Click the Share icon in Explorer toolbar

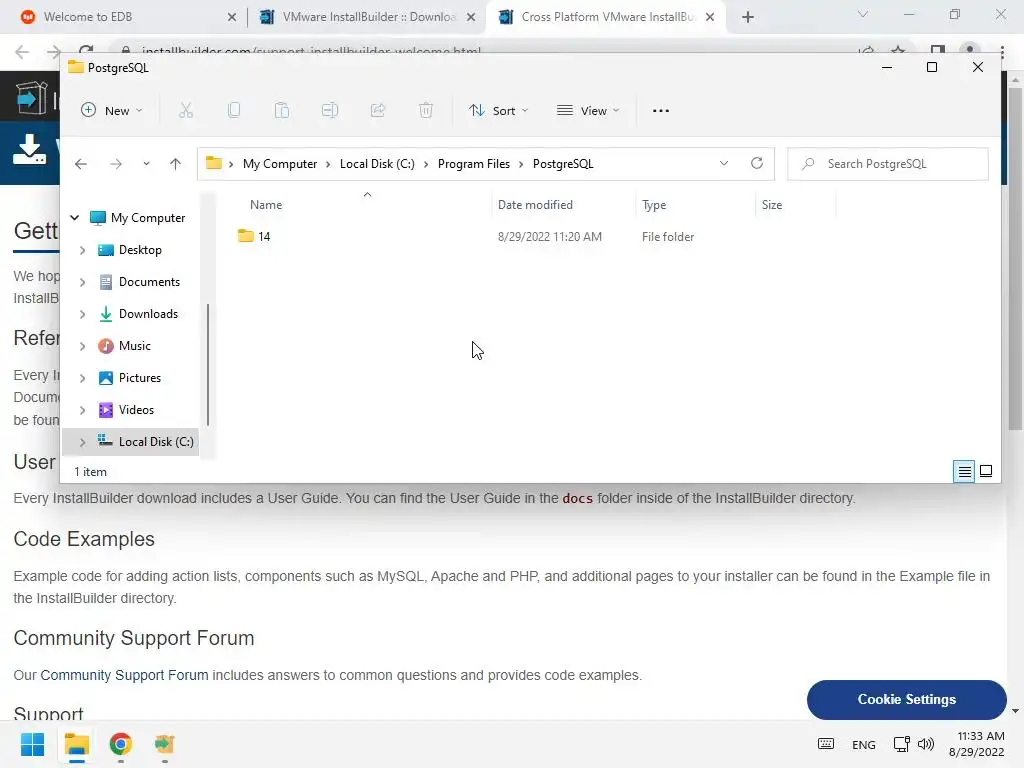377,110
